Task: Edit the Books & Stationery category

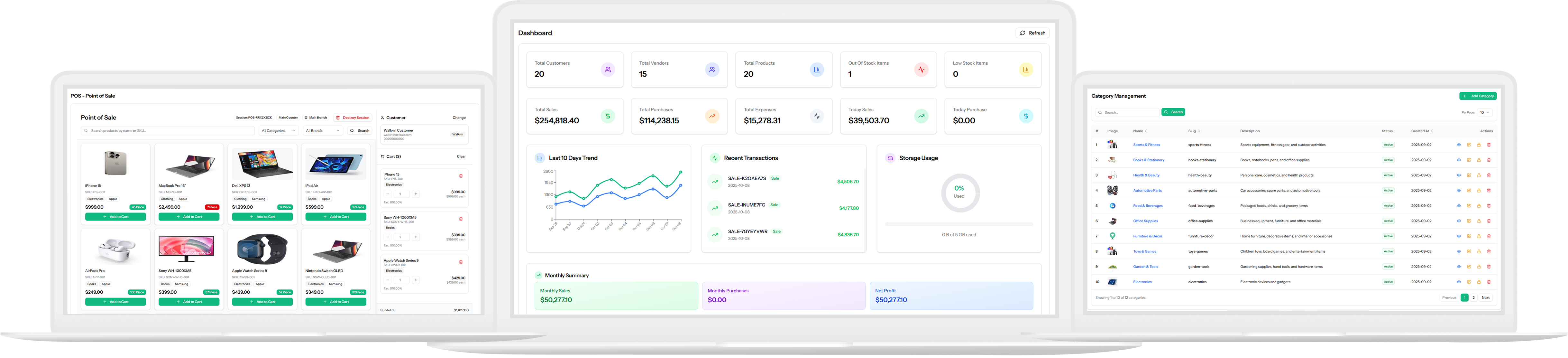Action: (1469, 160)
